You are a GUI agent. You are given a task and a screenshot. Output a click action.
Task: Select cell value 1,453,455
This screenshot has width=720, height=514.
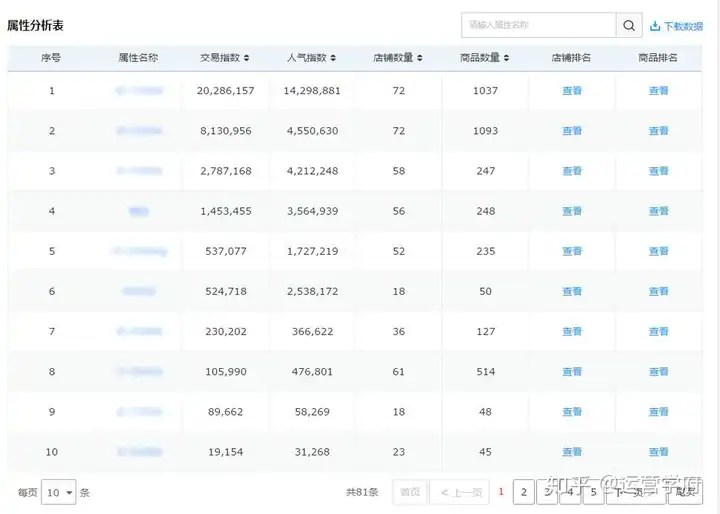[x=226, y=211]
